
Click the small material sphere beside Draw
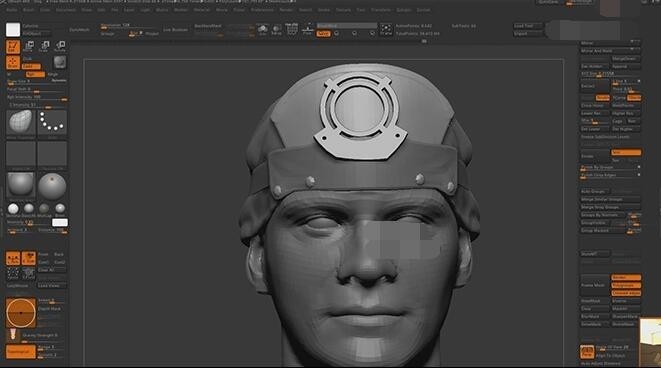point(60,62)
